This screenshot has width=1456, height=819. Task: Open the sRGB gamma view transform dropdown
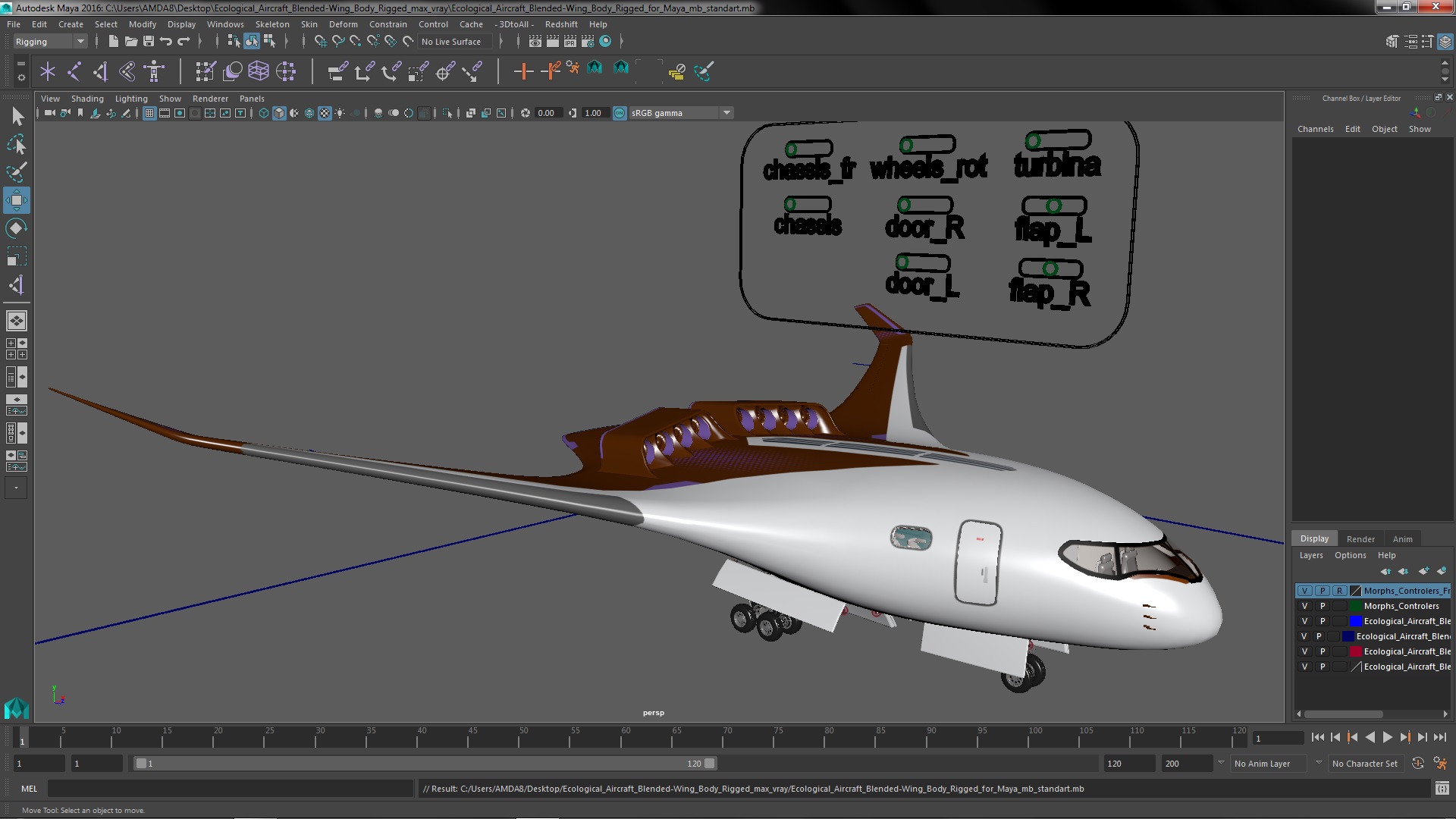pos(682,114)
